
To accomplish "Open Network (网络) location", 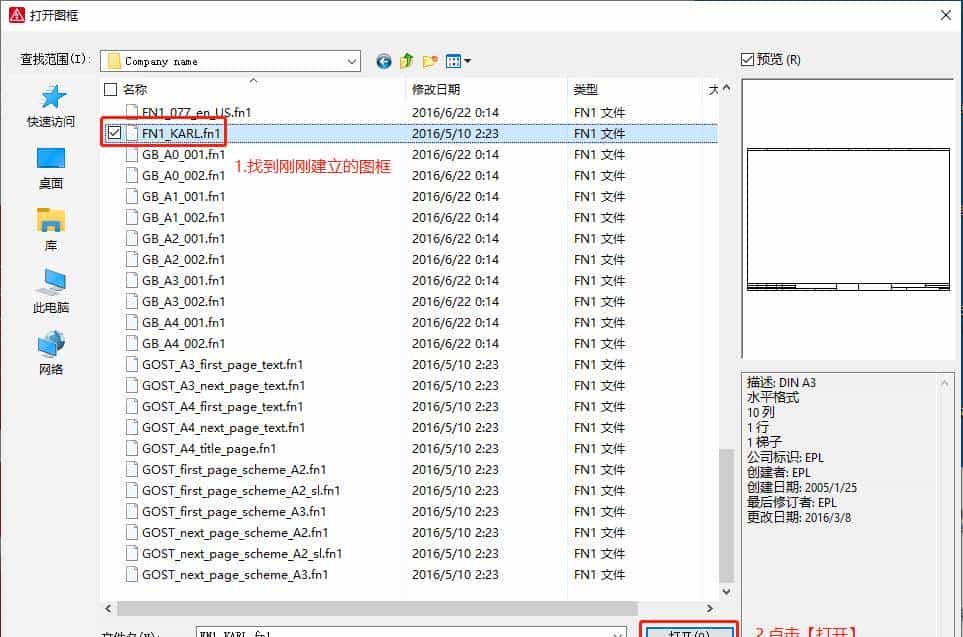I will coord(51,354).
